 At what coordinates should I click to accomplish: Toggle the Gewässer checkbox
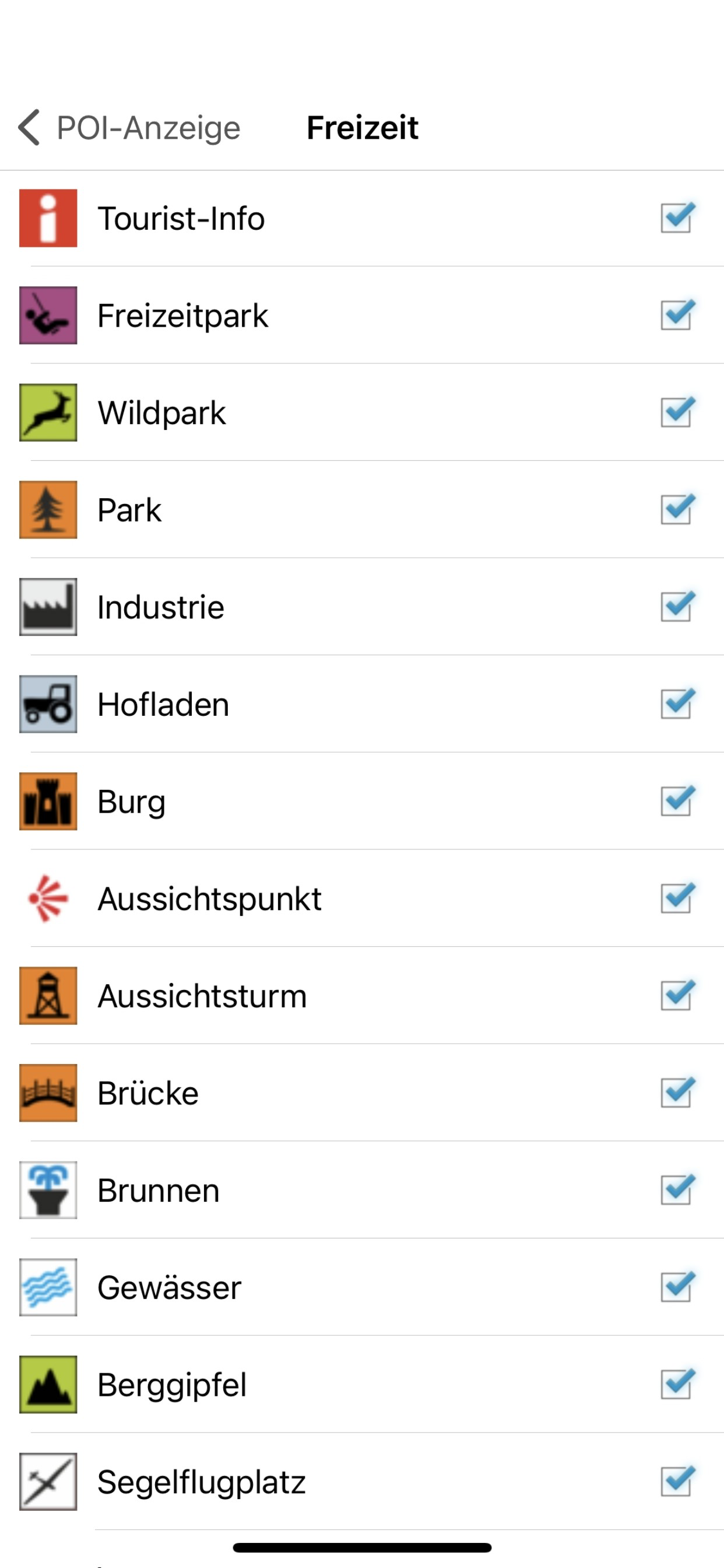(678, 1286)
